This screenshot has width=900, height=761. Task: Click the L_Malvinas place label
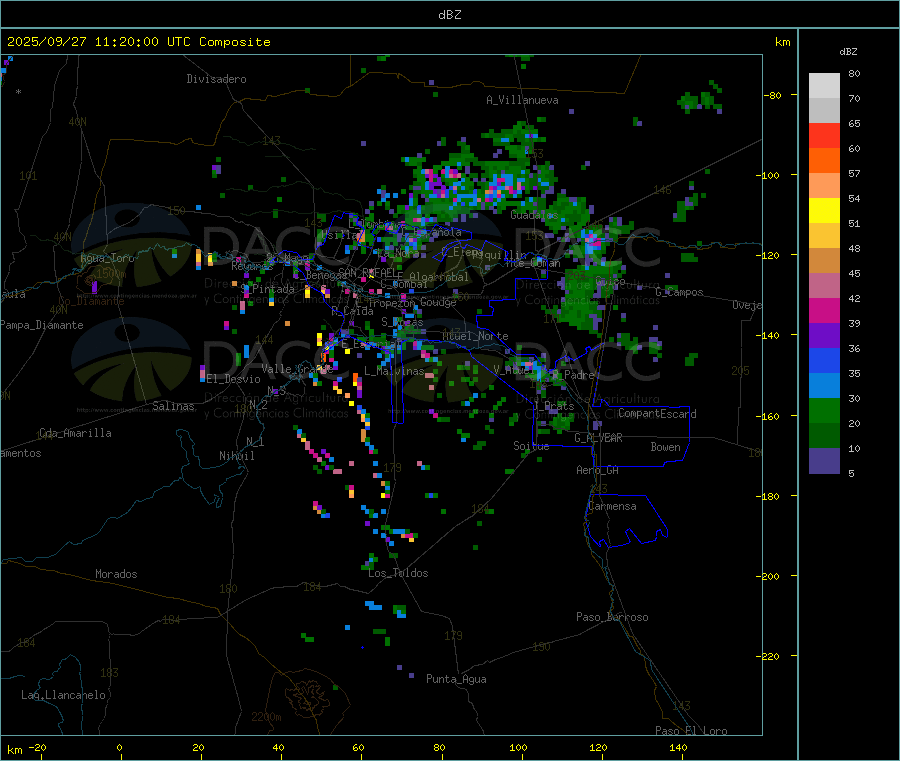pyautogui.click(x=394, y=371)
